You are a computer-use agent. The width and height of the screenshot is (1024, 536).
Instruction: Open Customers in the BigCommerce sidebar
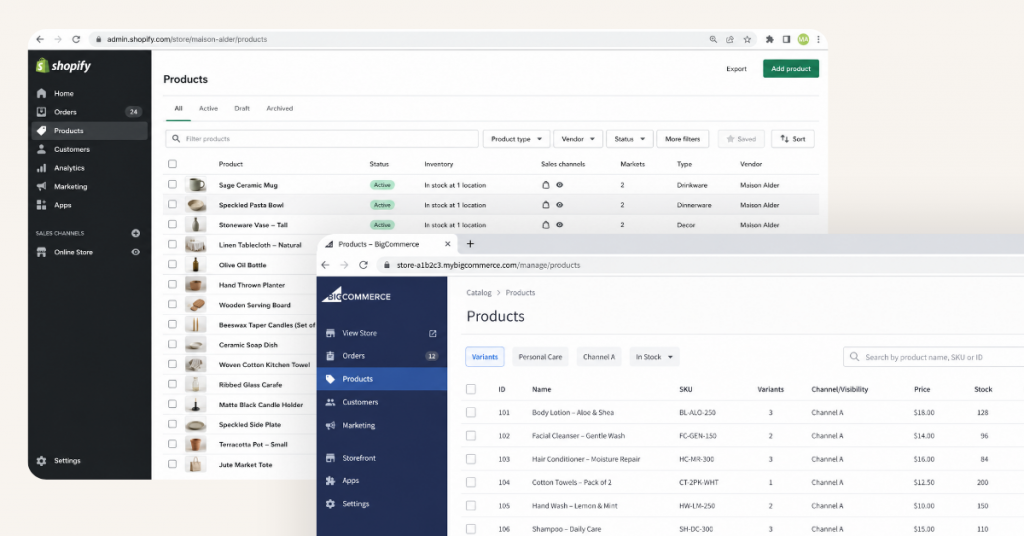(x=360, y=402)
